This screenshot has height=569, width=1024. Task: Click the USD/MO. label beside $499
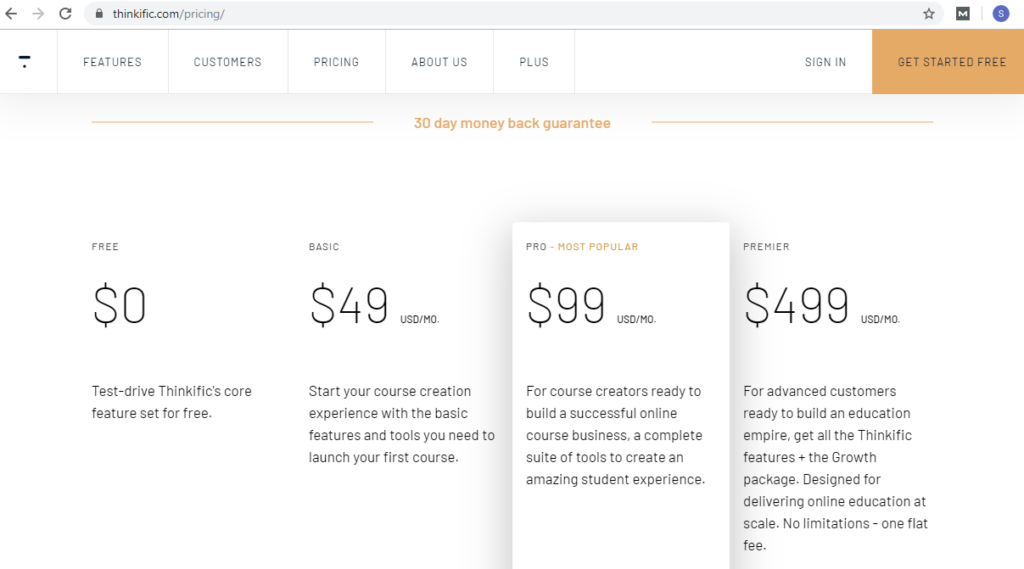point(880,319)
